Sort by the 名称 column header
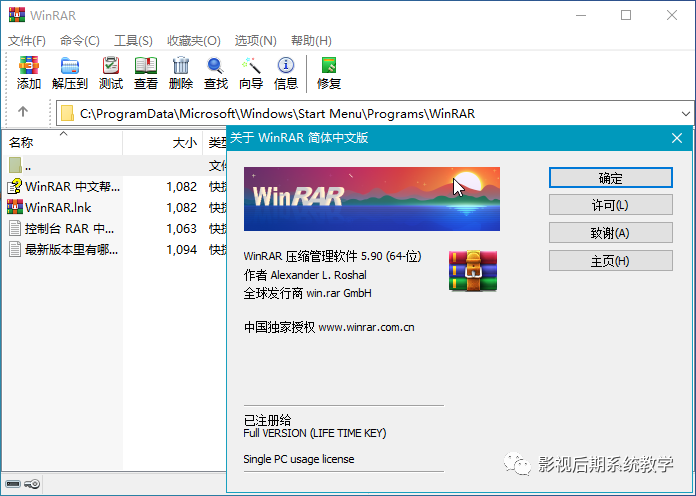The image size is (696, 496). click(62, 143)
